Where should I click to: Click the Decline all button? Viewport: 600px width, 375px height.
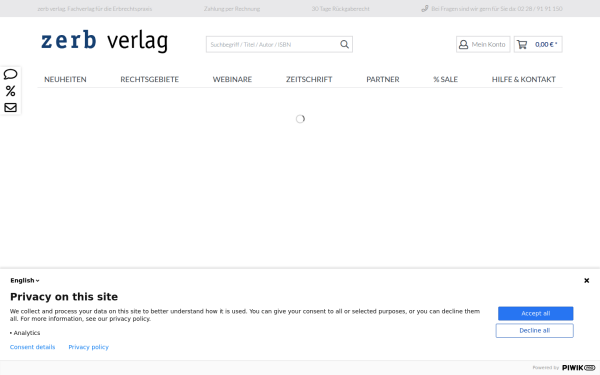click(535, 331)
